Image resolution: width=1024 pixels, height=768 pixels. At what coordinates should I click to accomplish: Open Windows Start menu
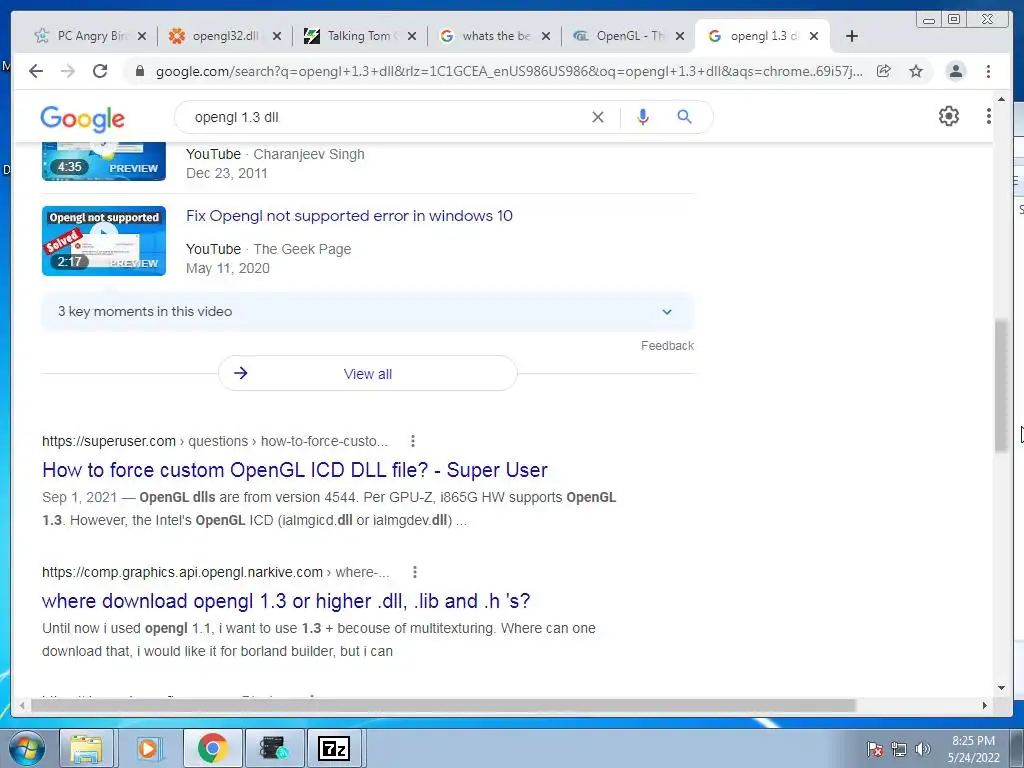[x=27, y=748]
